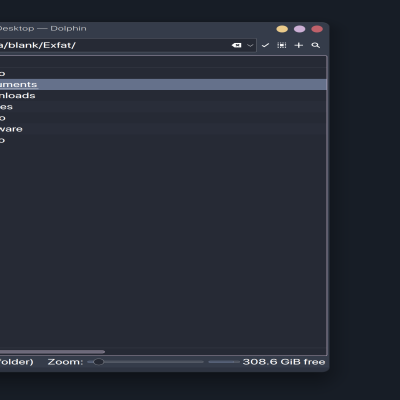Select the folder row ending in "nloads"

(163, 96)
